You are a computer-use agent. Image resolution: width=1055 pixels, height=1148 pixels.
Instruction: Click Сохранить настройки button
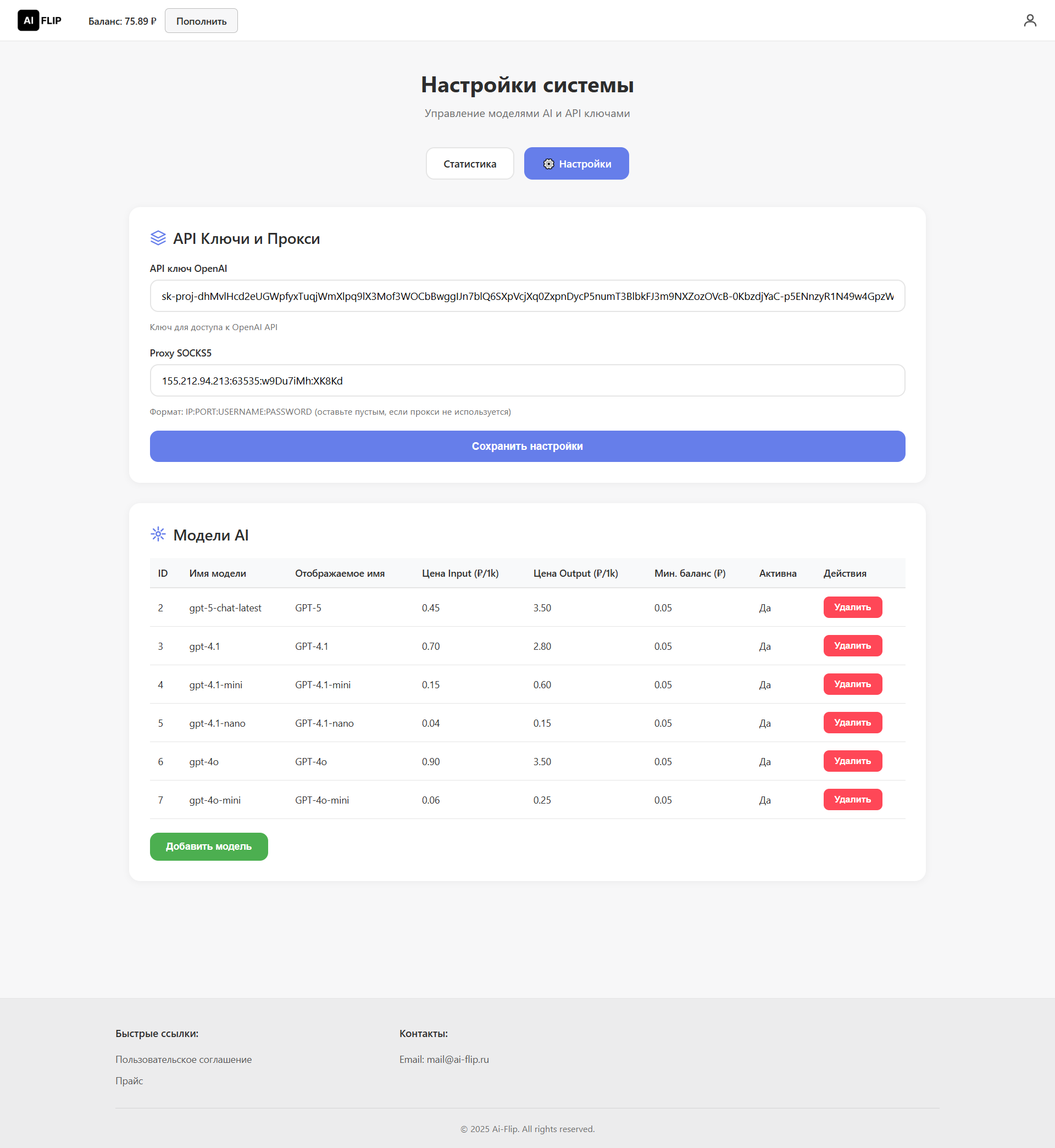(527, 446)
